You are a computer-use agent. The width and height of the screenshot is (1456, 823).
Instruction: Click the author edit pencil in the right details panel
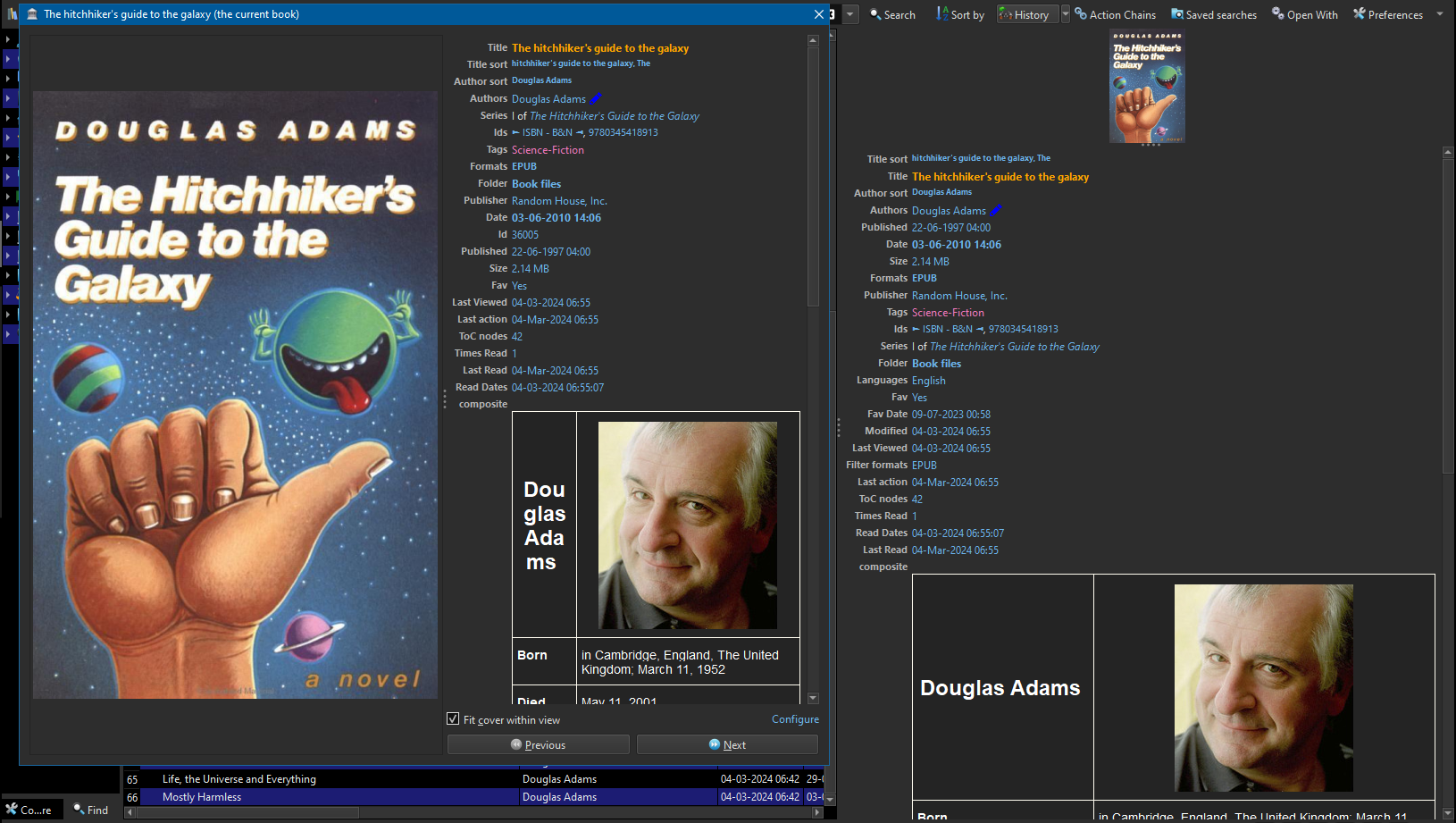996,211
